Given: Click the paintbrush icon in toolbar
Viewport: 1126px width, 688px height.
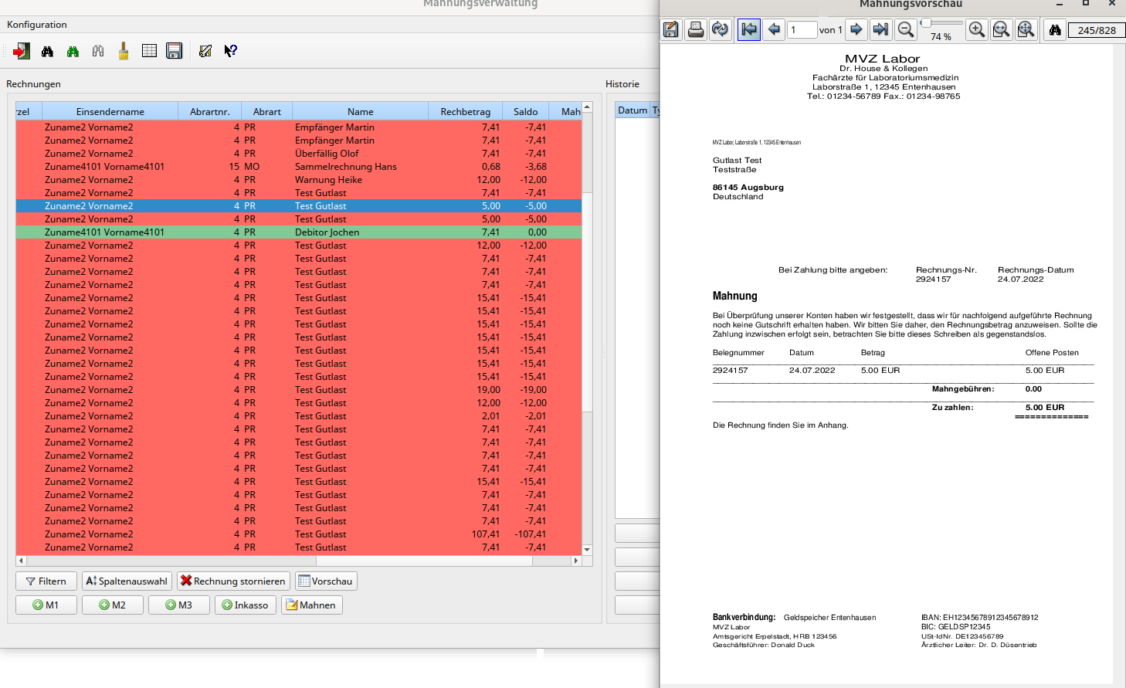Looking at the screenshot, I should point(123,51).
